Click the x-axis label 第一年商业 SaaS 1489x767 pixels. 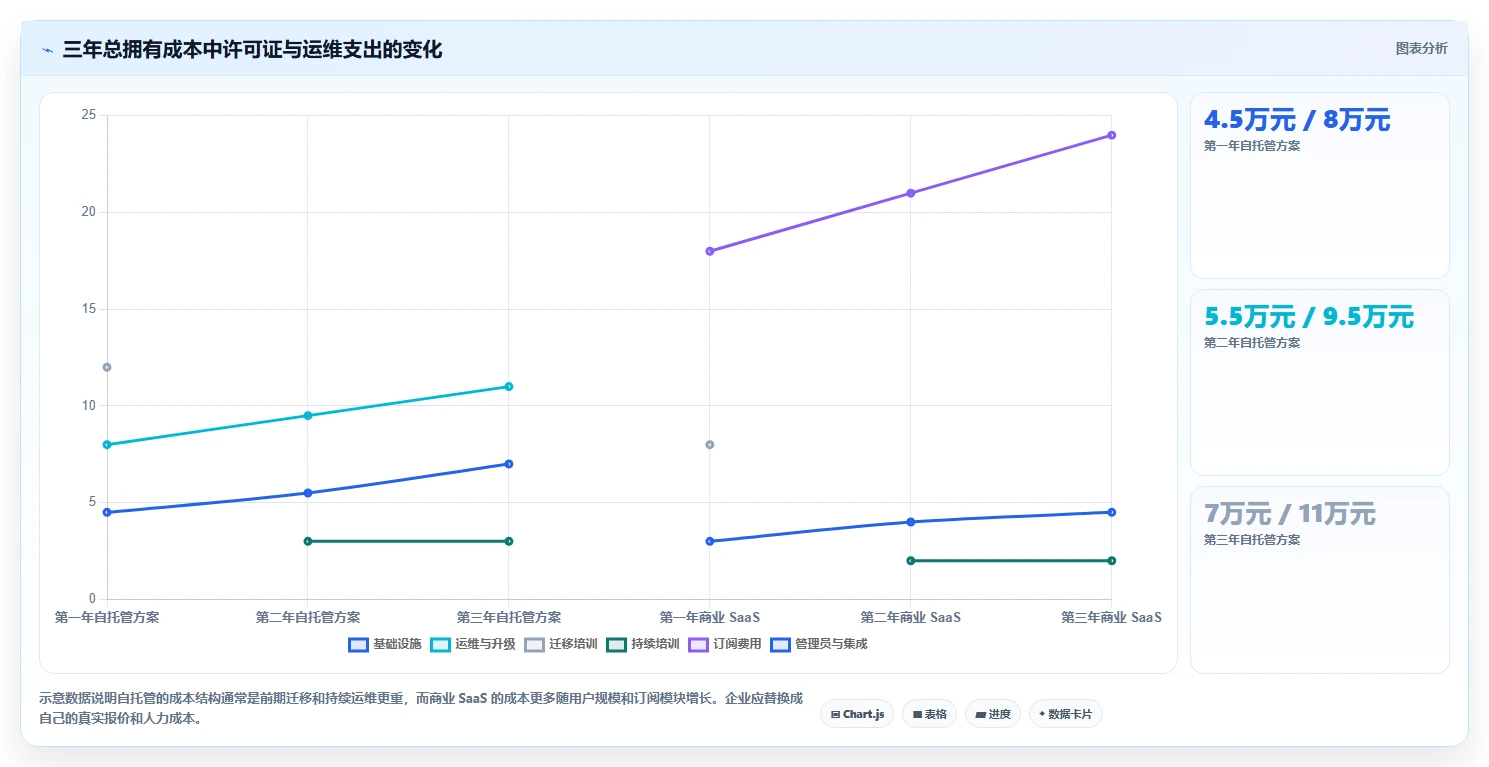[x=709, y=617]
